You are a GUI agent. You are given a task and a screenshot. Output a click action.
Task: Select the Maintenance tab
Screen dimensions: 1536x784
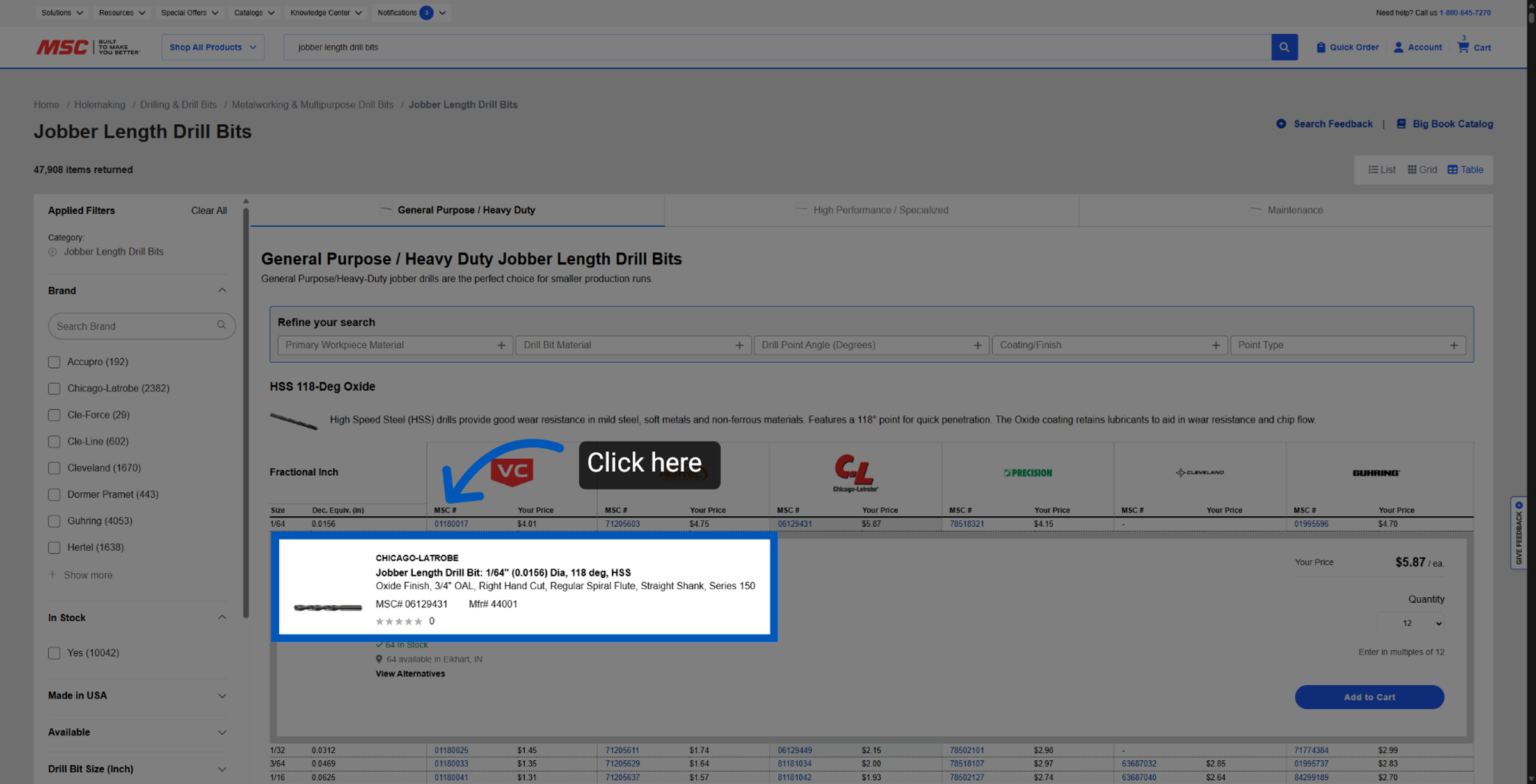(1286, 210)
